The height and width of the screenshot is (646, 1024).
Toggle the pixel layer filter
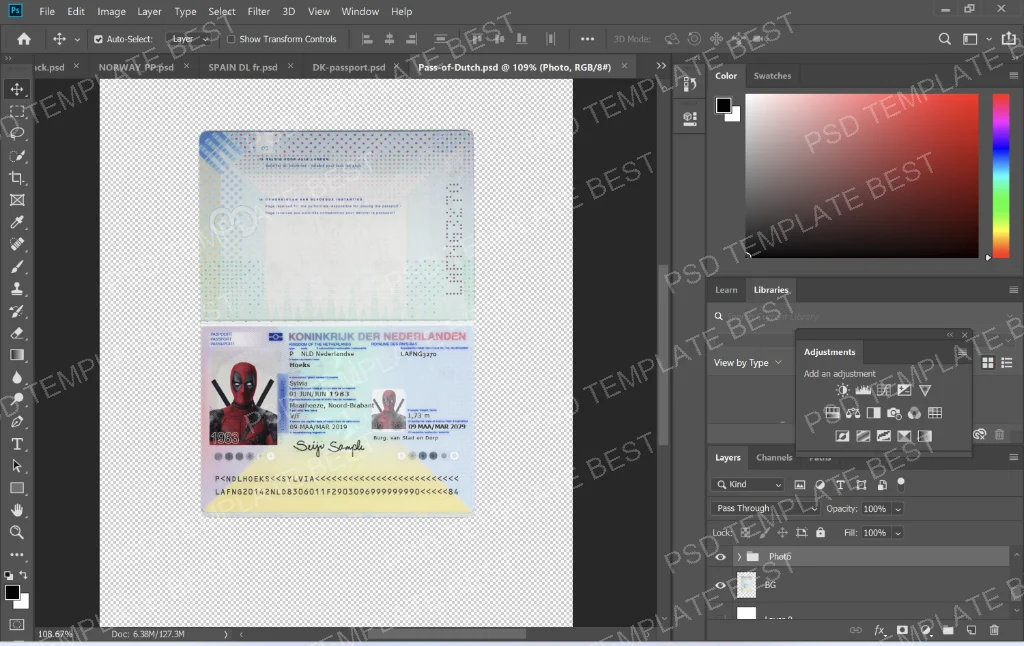799,485
